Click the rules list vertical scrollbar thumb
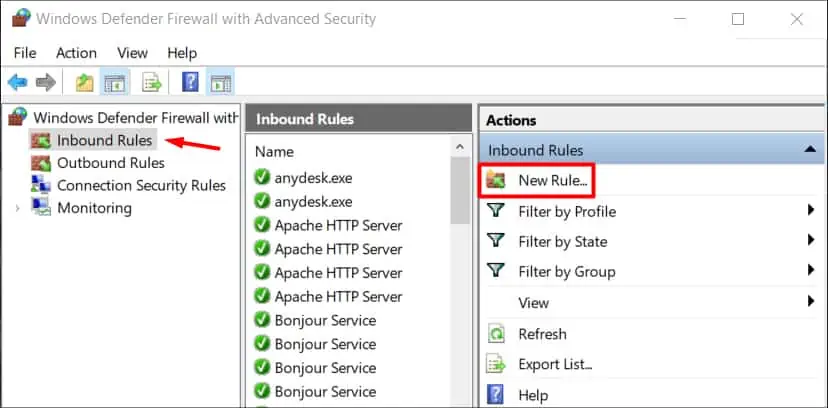The image size is (828, 408). pos(459,191)
